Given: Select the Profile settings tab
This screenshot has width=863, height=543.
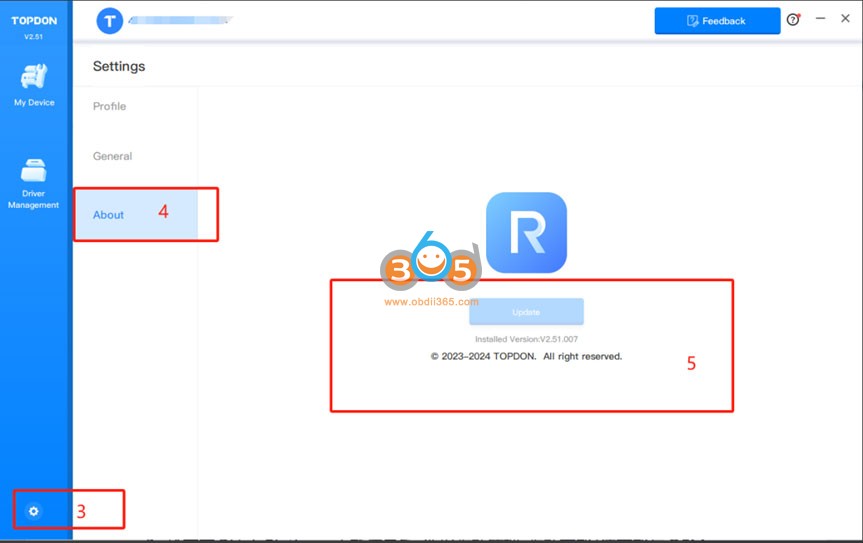Looking at the screenshot, I should click(x=110, y=106).
